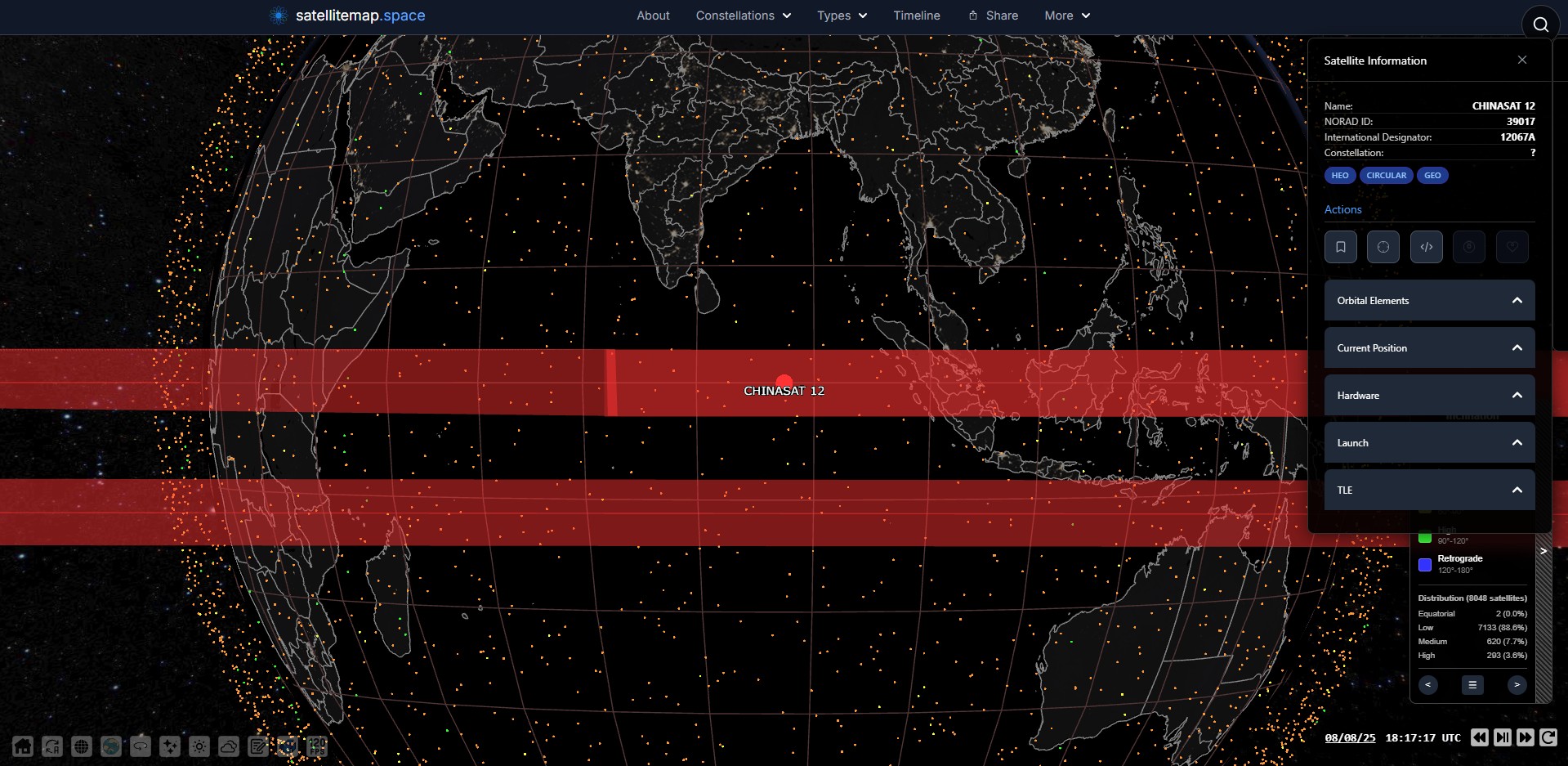Screen dimensions: 1568x766
Task: Close the Satellite Information panel
Action: click(x=1522, y=60)
